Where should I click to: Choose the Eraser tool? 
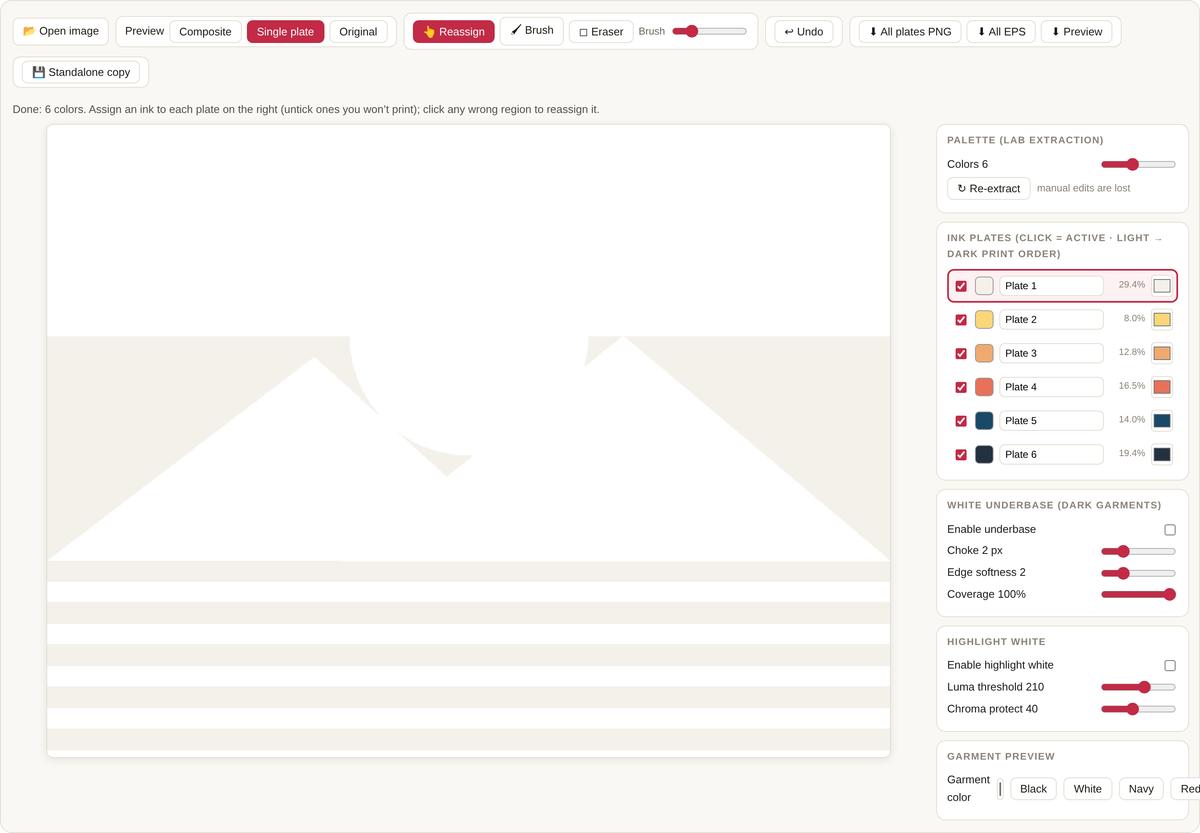click(601, 32)
